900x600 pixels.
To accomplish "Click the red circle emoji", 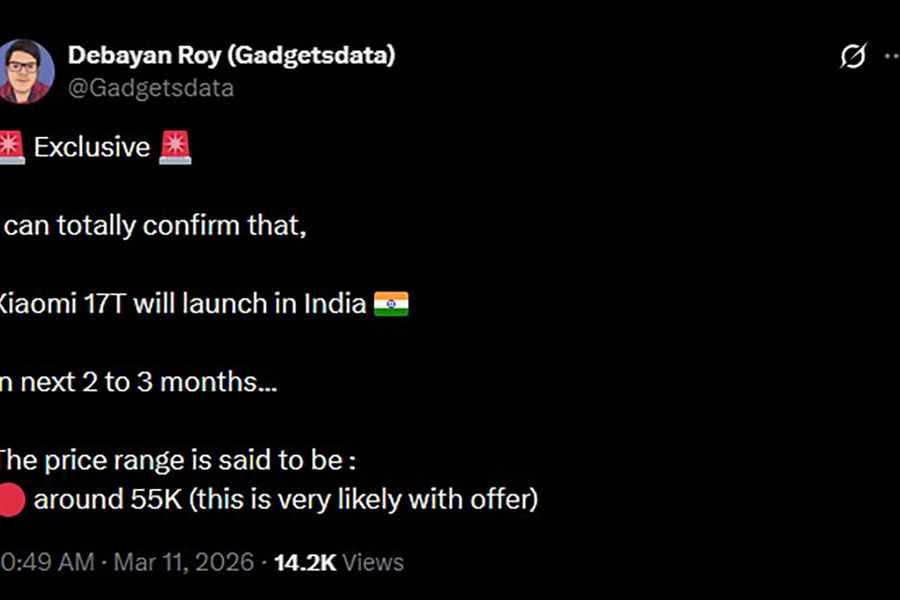I will 10,499.
